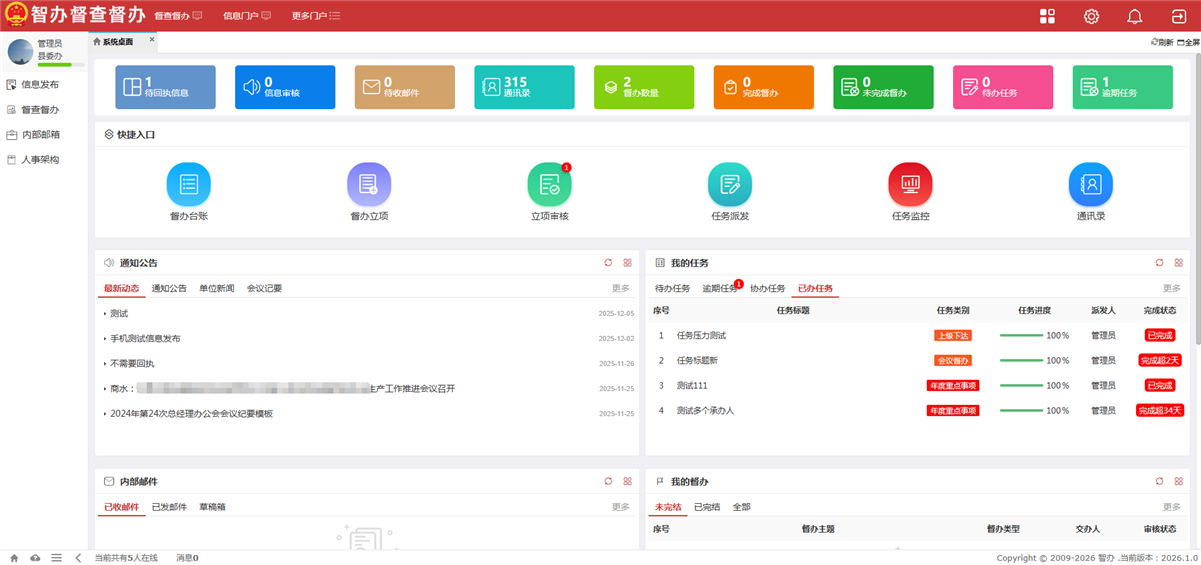Open the 任务监控 monitor icon
Image resolution: width=1201 pixels, height=565 pixels.
pyautogui.click(x=910, y=184)
